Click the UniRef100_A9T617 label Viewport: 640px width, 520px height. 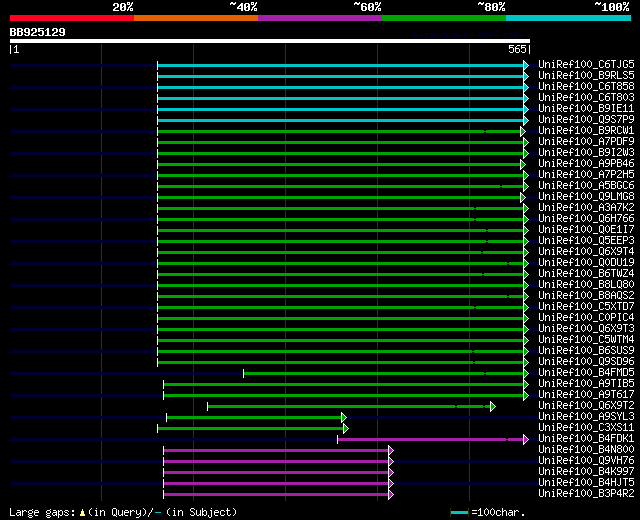pos(586,395)
